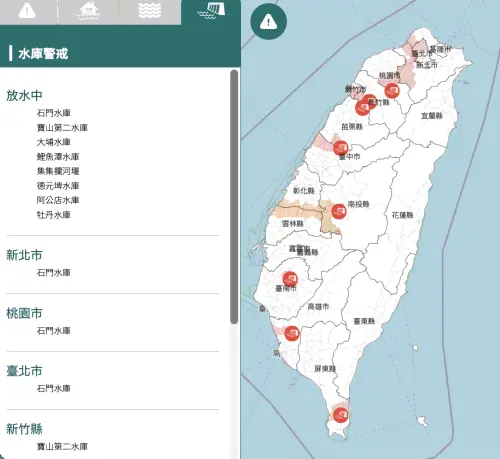This screenshot has width=500, height=459.
Task: Click the 新北市 label on the map
Action: pos(427,65)
